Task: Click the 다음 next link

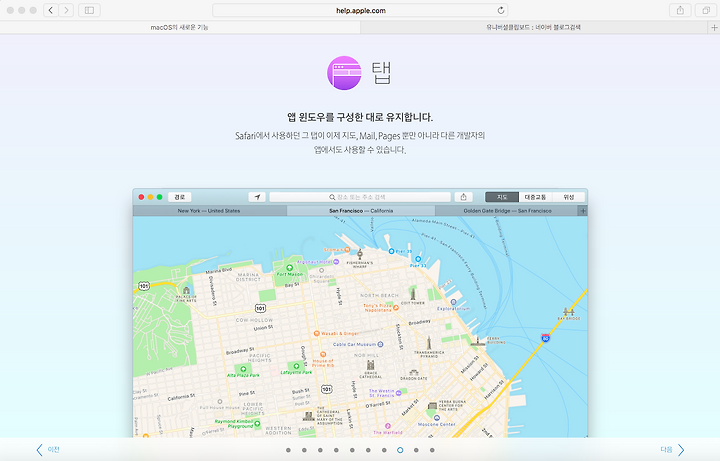Action: (672, 450)
